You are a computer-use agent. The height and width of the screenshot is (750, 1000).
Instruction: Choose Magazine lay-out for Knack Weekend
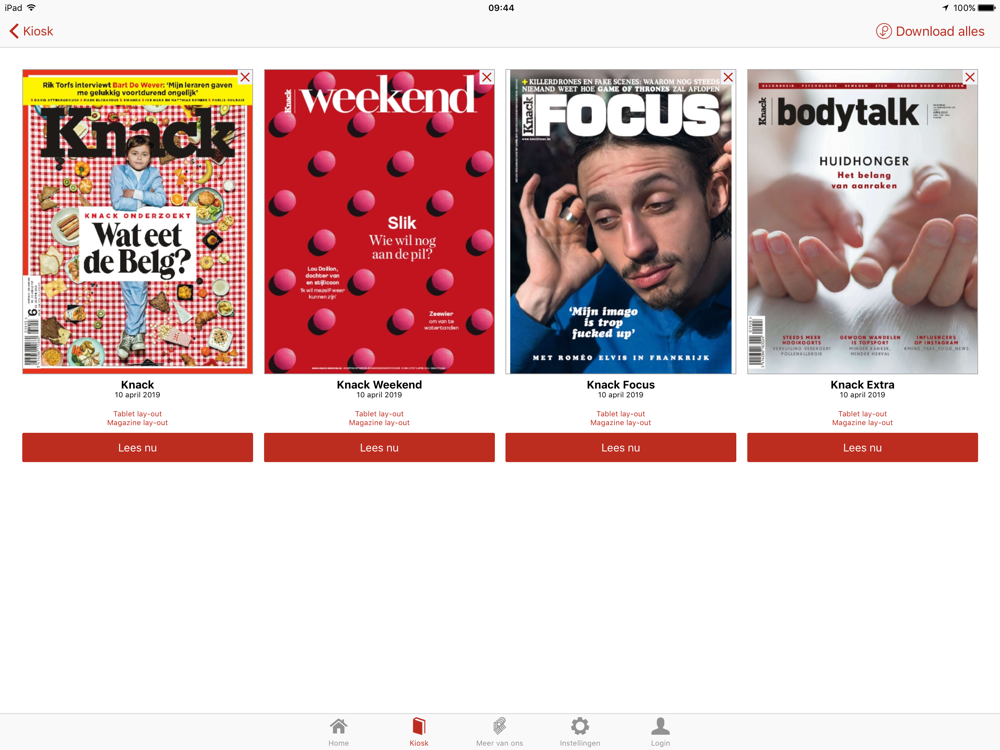click(x=379, y=423)
